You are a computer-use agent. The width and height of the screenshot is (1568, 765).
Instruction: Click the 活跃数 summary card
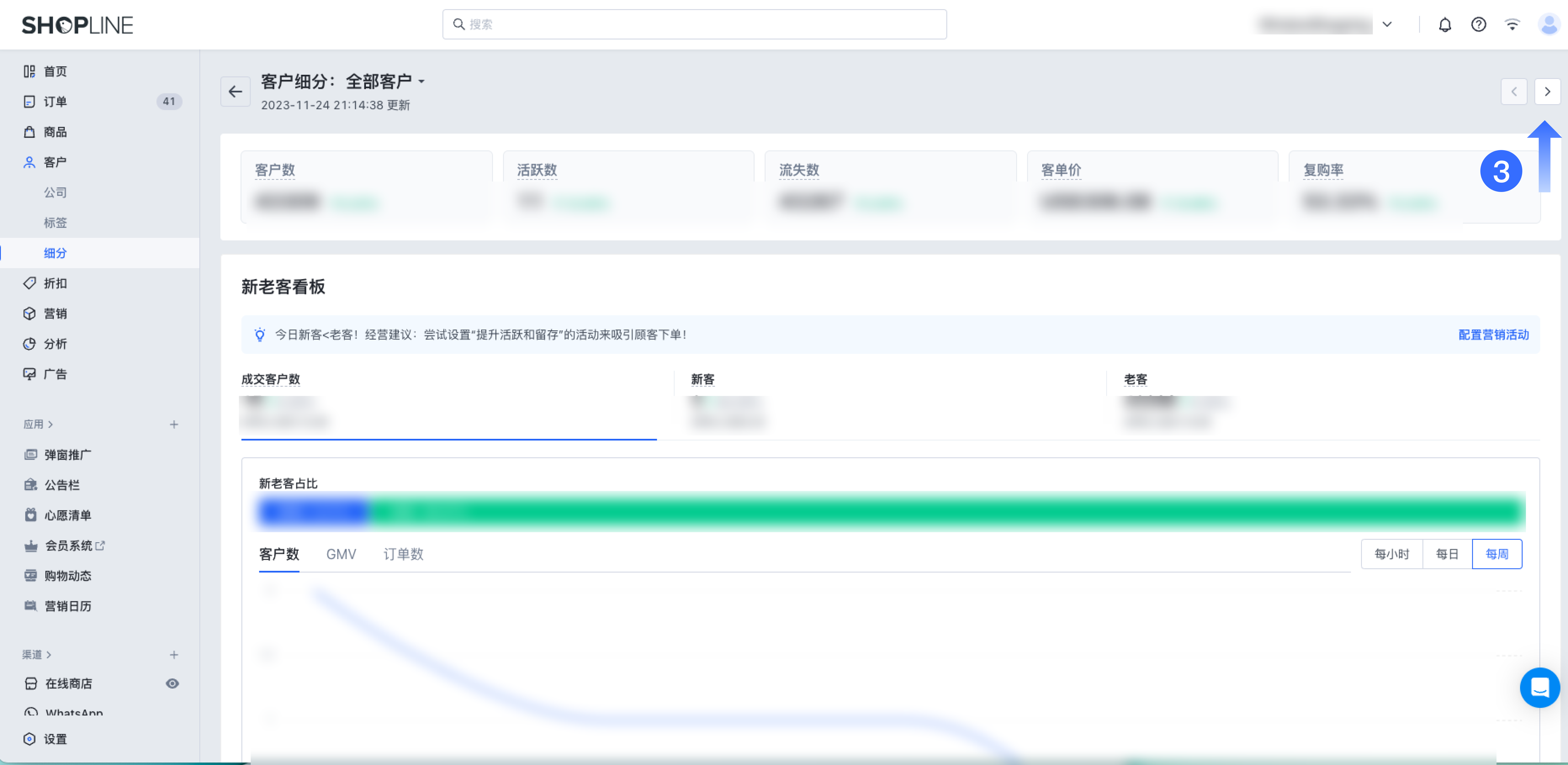click(629, 187)
